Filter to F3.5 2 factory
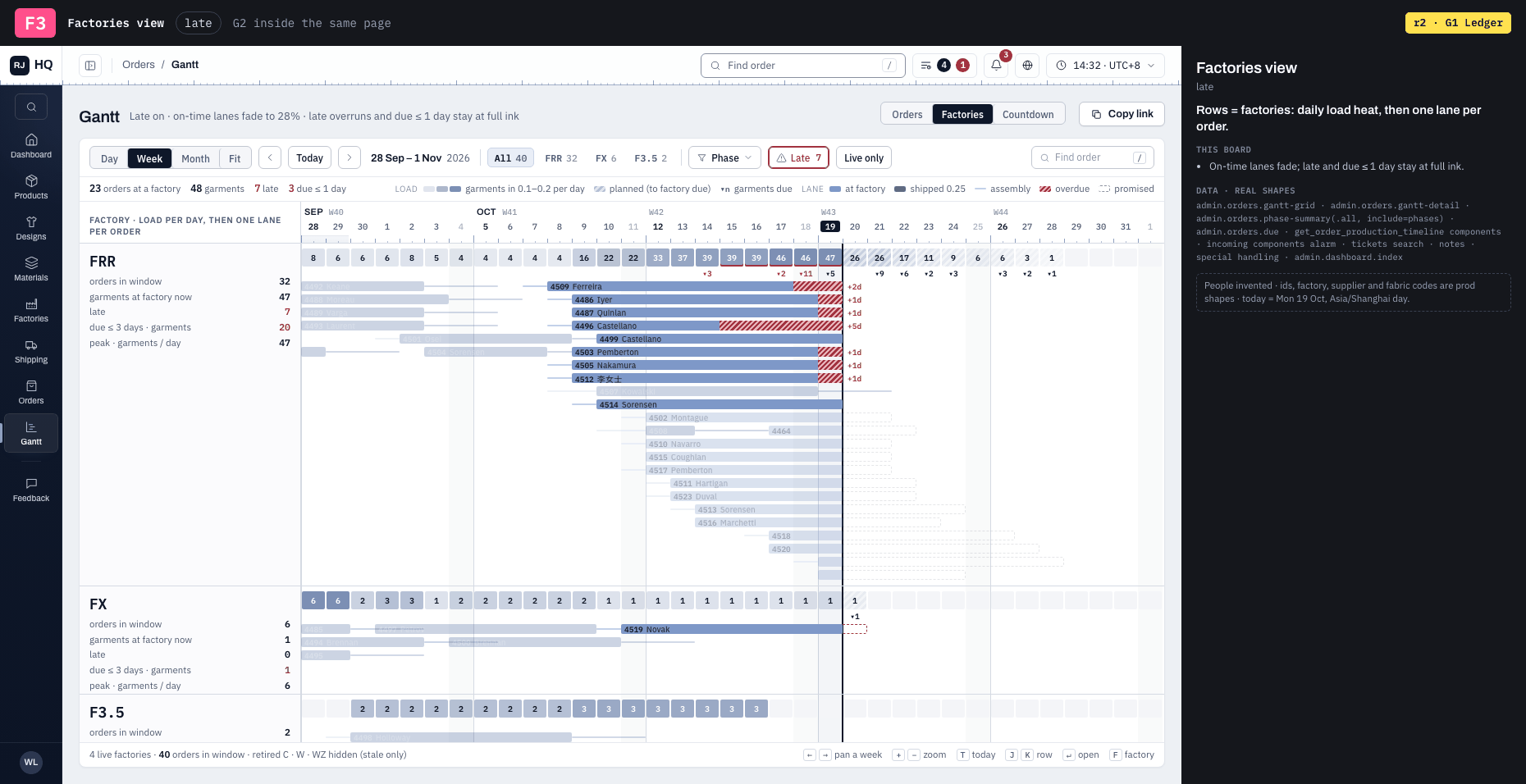The width and height of the screenshot is (1526, 784). coord(651,158)
